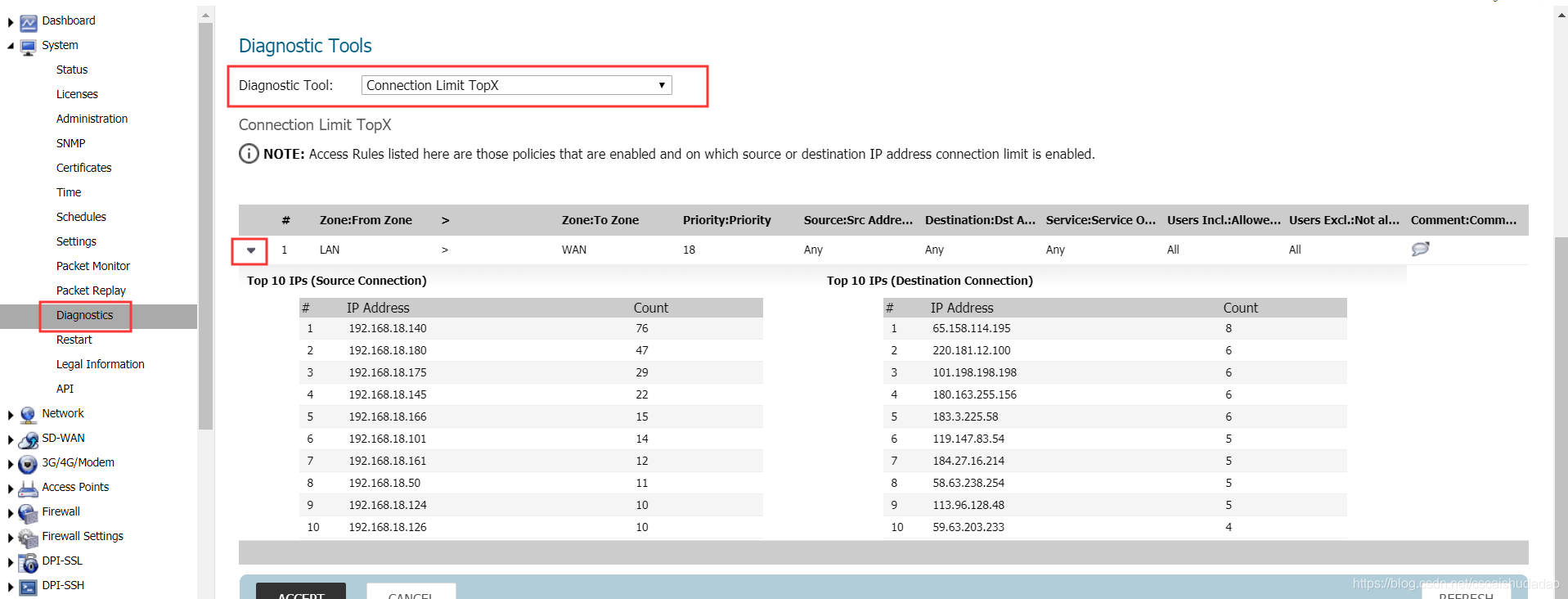Collapse the System tree node
The image size is (1568, 599).
11,46
